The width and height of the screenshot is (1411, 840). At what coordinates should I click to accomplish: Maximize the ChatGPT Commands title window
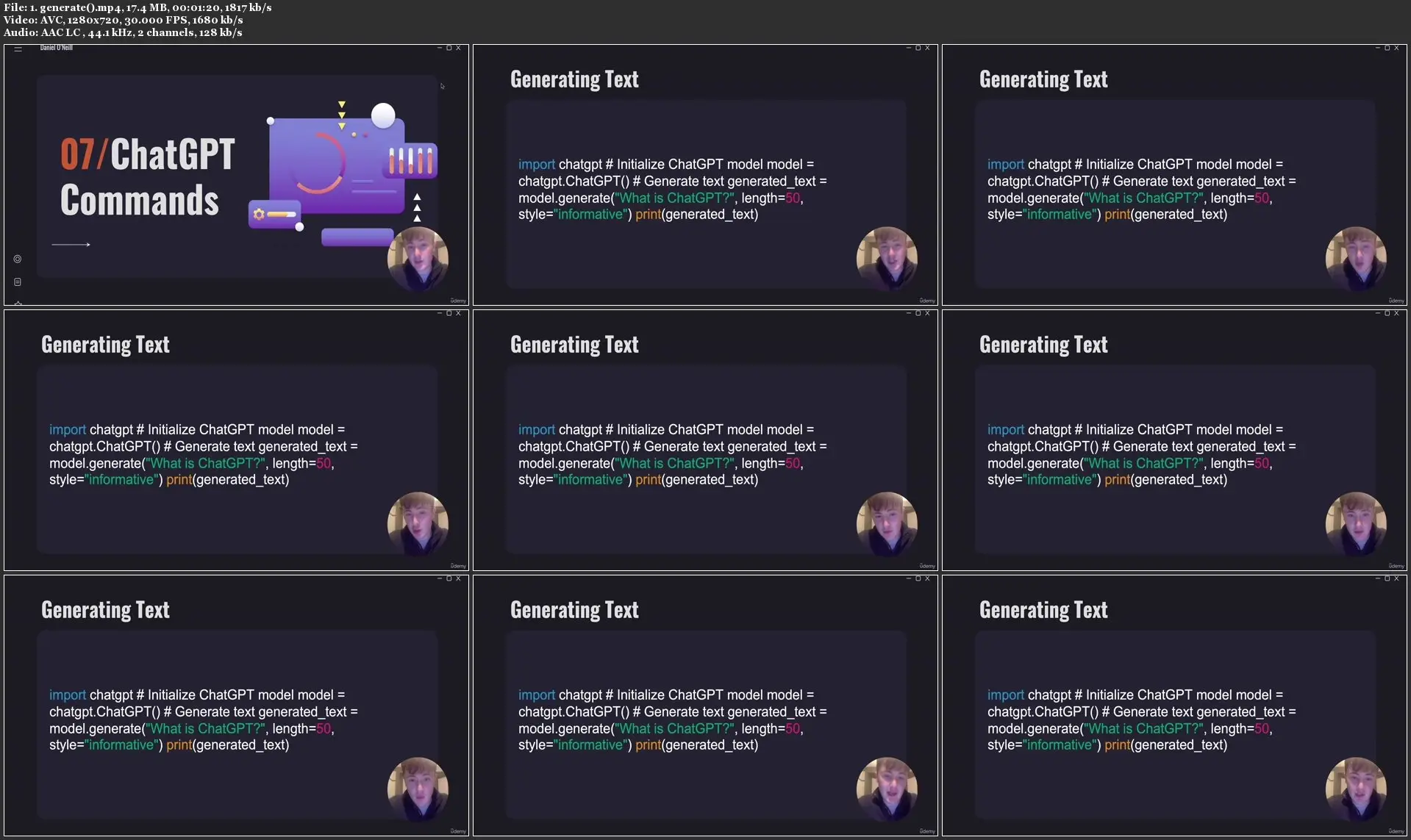(x=449, y=48)
